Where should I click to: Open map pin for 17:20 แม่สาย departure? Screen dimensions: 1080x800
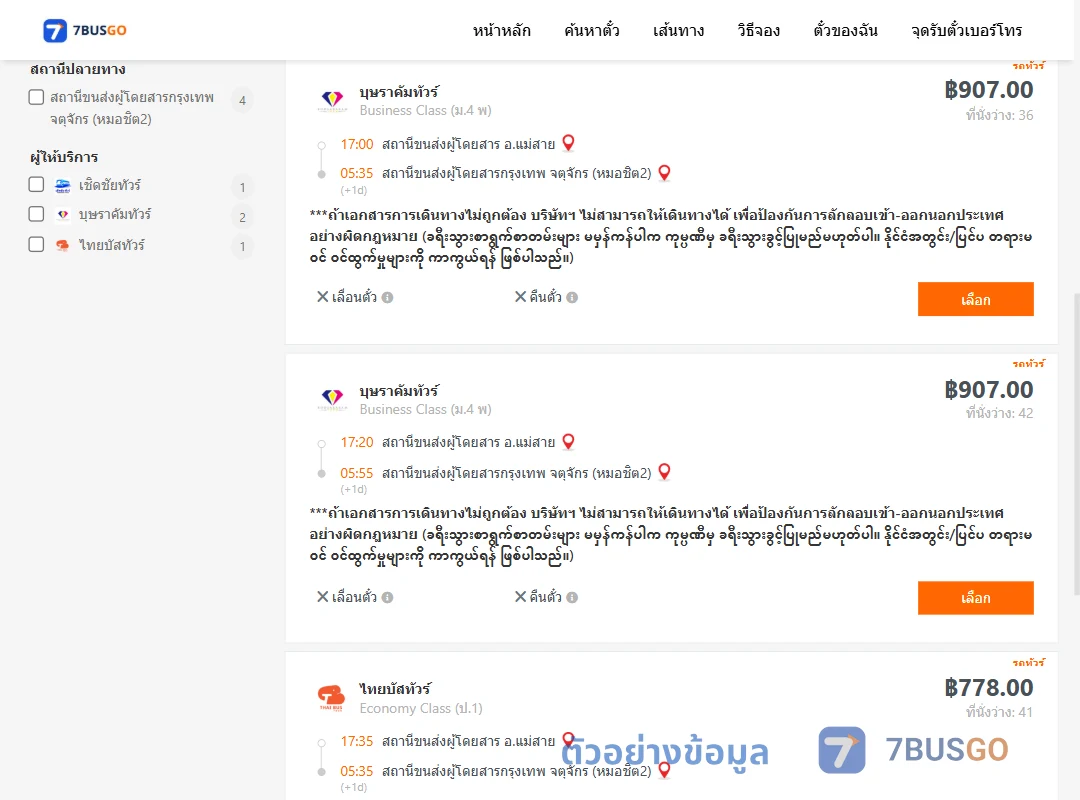[568, 442]
